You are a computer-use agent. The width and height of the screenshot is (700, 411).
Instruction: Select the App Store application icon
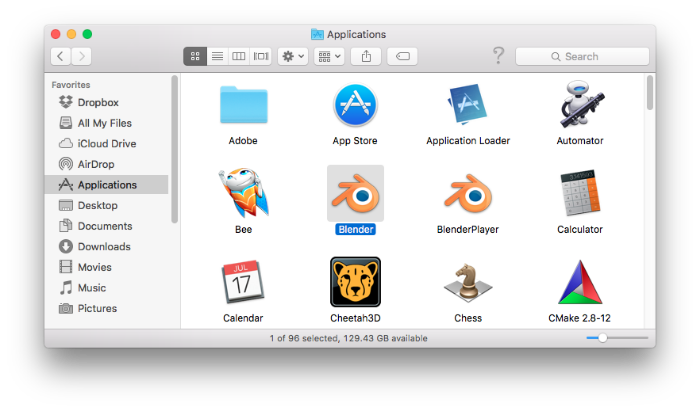click(355, 105)
